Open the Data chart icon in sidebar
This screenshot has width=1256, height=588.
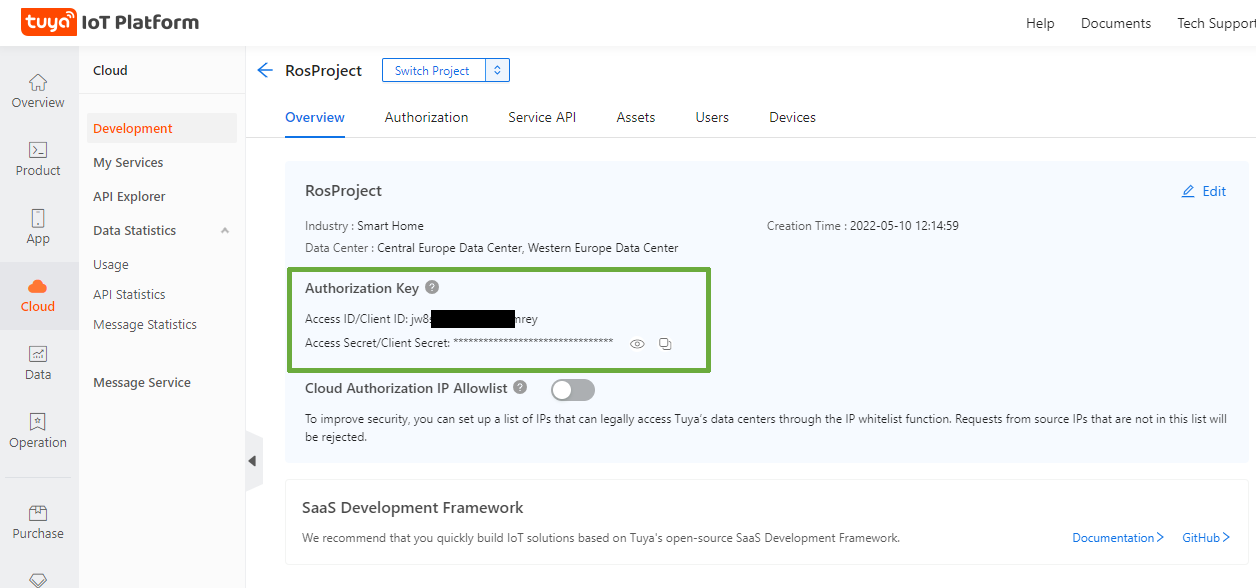click(38, 354)
